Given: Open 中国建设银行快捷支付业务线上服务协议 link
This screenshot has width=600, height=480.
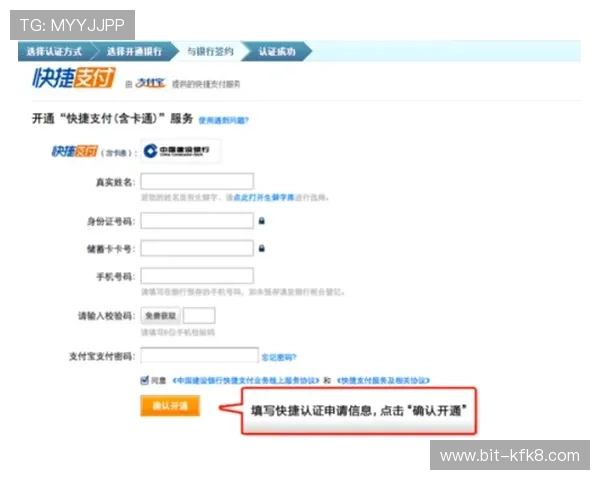Looking at the screenshot, I should (245, 380).
